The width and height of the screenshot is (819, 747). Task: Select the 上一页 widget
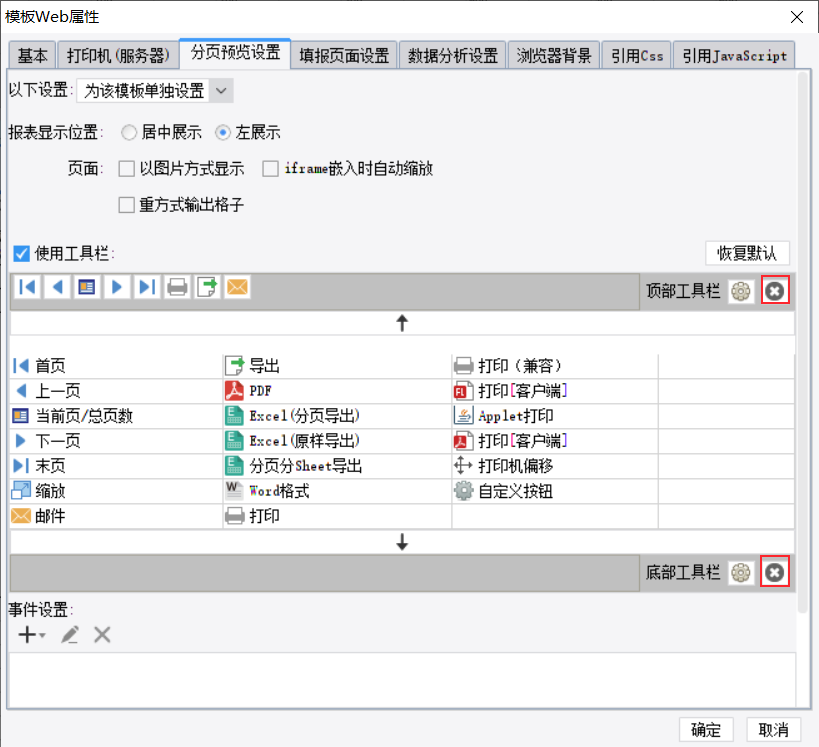116,391
